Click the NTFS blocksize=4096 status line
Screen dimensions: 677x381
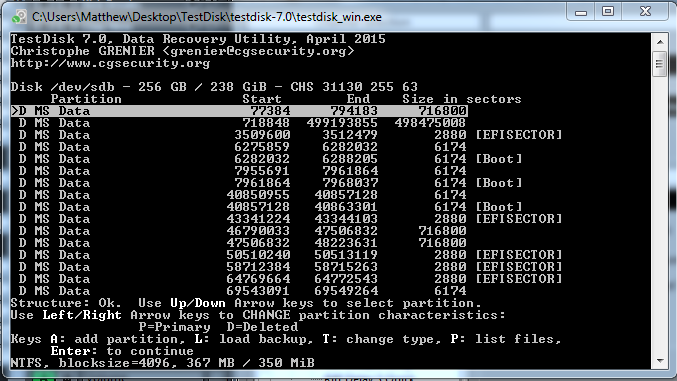[162, 363]
